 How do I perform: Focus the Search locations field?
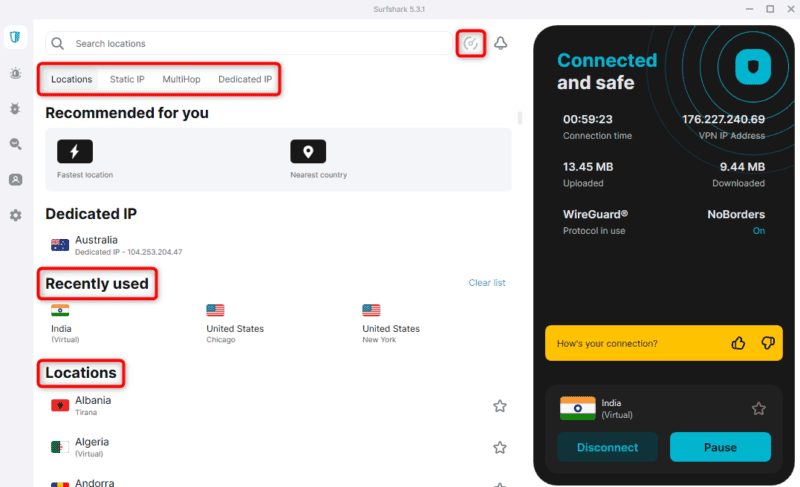[x=249, y=43]
